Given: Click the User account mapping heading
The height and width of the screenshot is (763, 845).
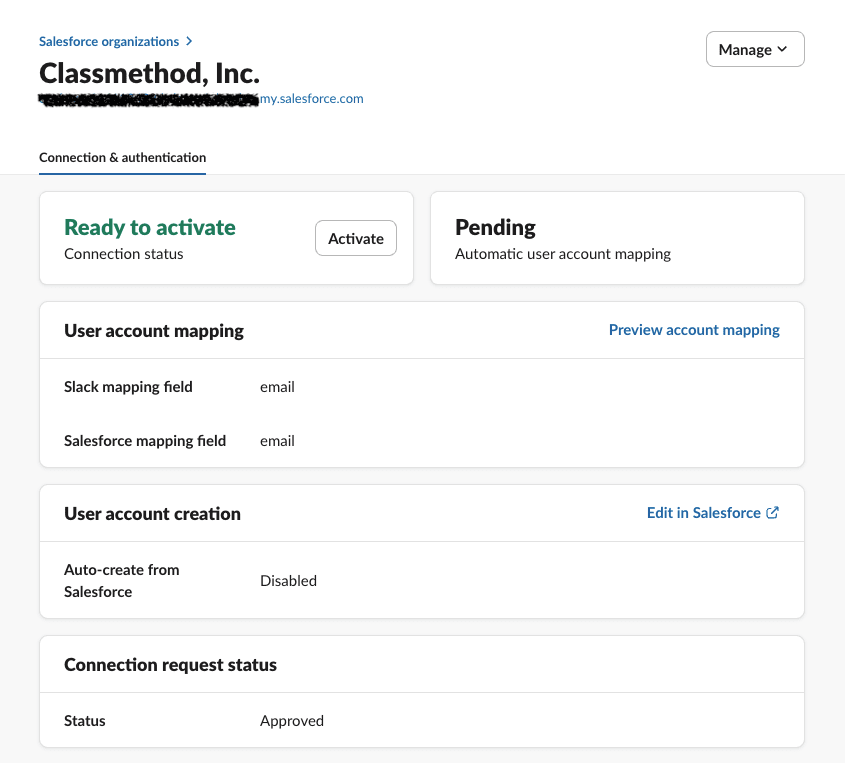Looking at the screenshot, I should [154, 331].
